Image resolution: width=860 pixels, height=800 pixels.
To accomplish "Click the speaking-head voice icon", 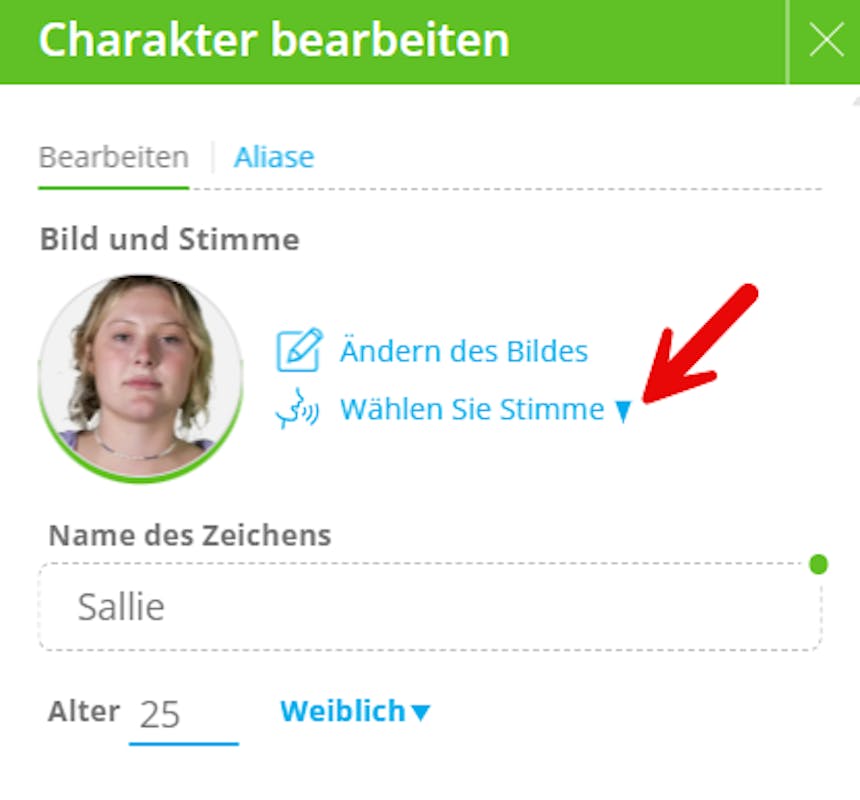I will click(x=298, y=410).
